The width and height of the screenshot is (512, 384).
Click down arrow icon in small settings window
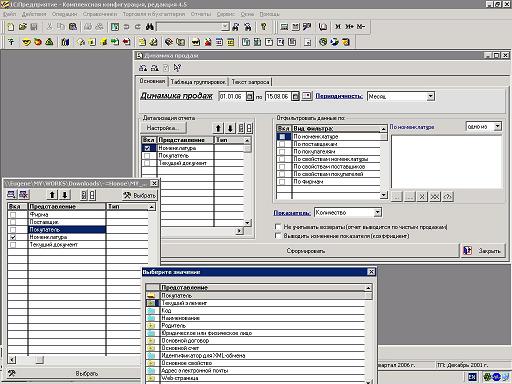click(x=65, y=195)
